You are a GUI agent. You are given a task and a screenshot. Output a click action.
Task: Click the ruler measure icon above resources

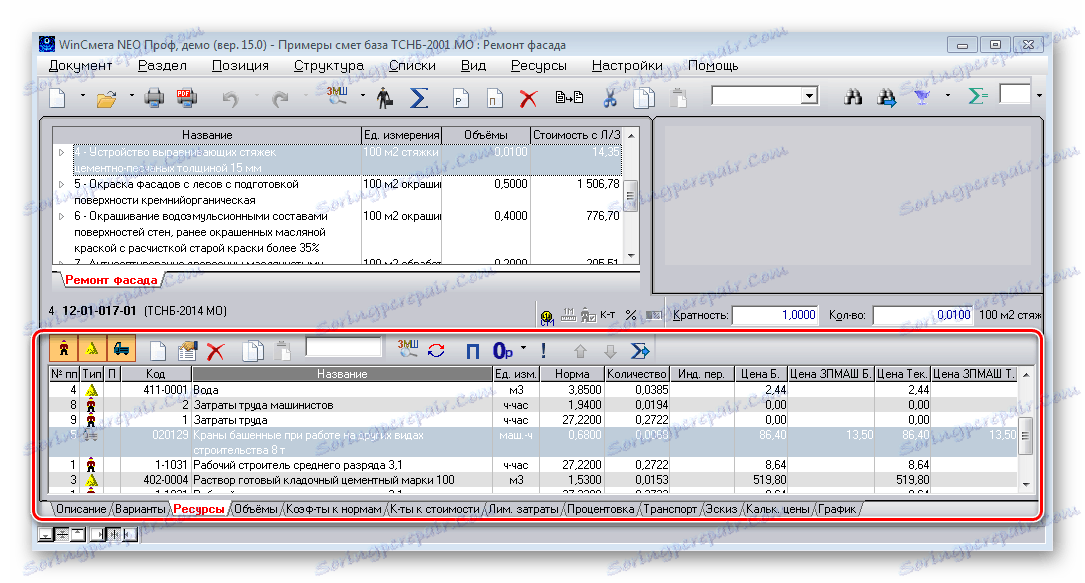[x=568, y=315]
